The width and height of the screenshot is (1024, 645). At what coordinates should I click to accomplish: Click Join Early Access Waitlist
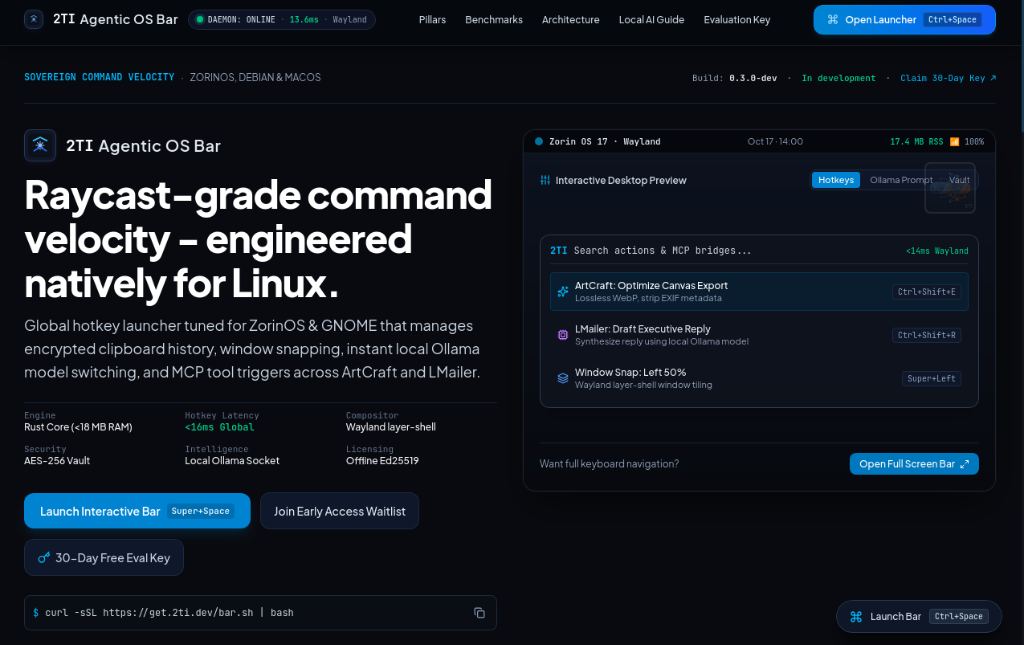[x=340, y=511]
